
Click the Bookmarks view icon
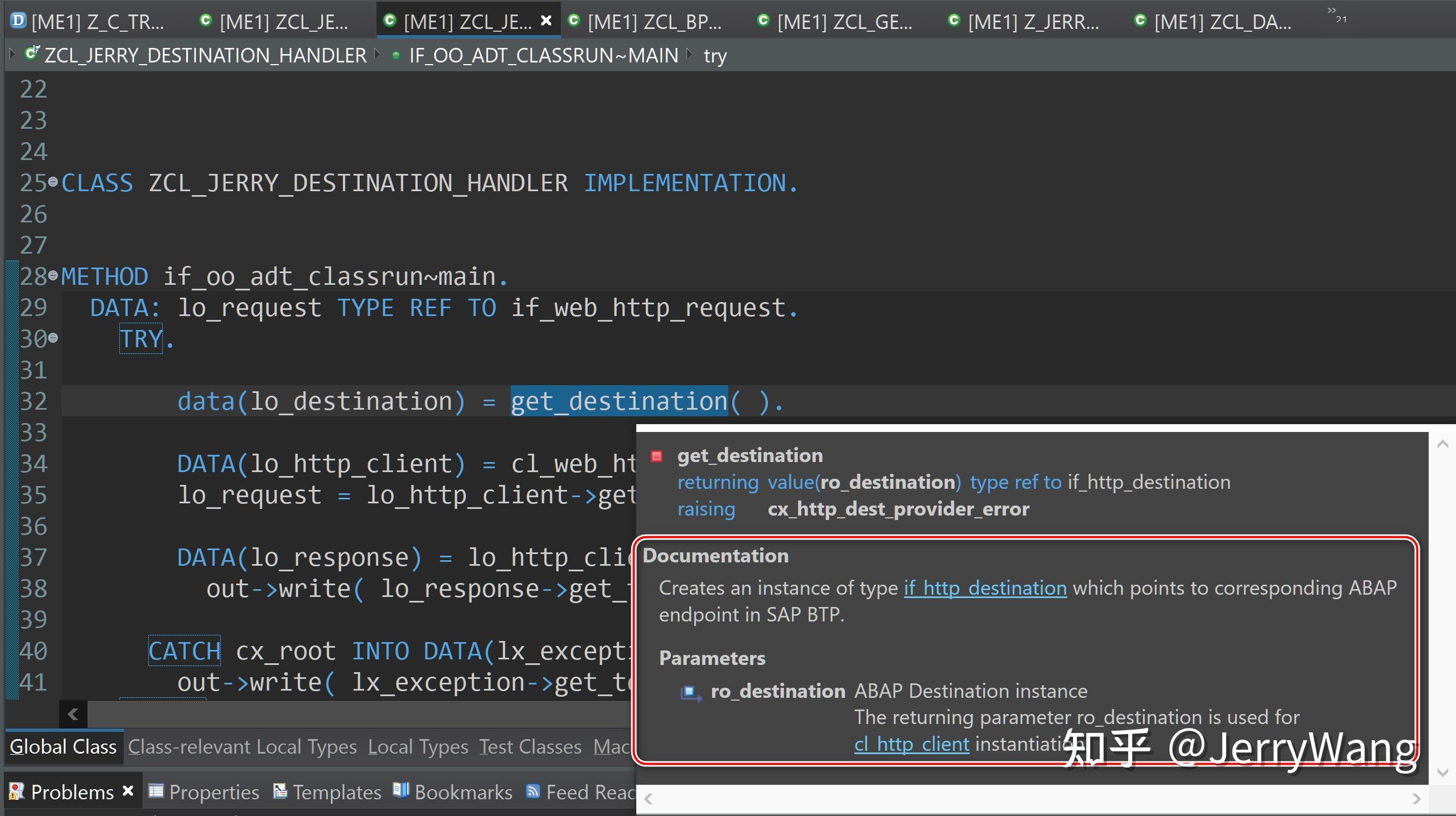[x=402, y=791]
